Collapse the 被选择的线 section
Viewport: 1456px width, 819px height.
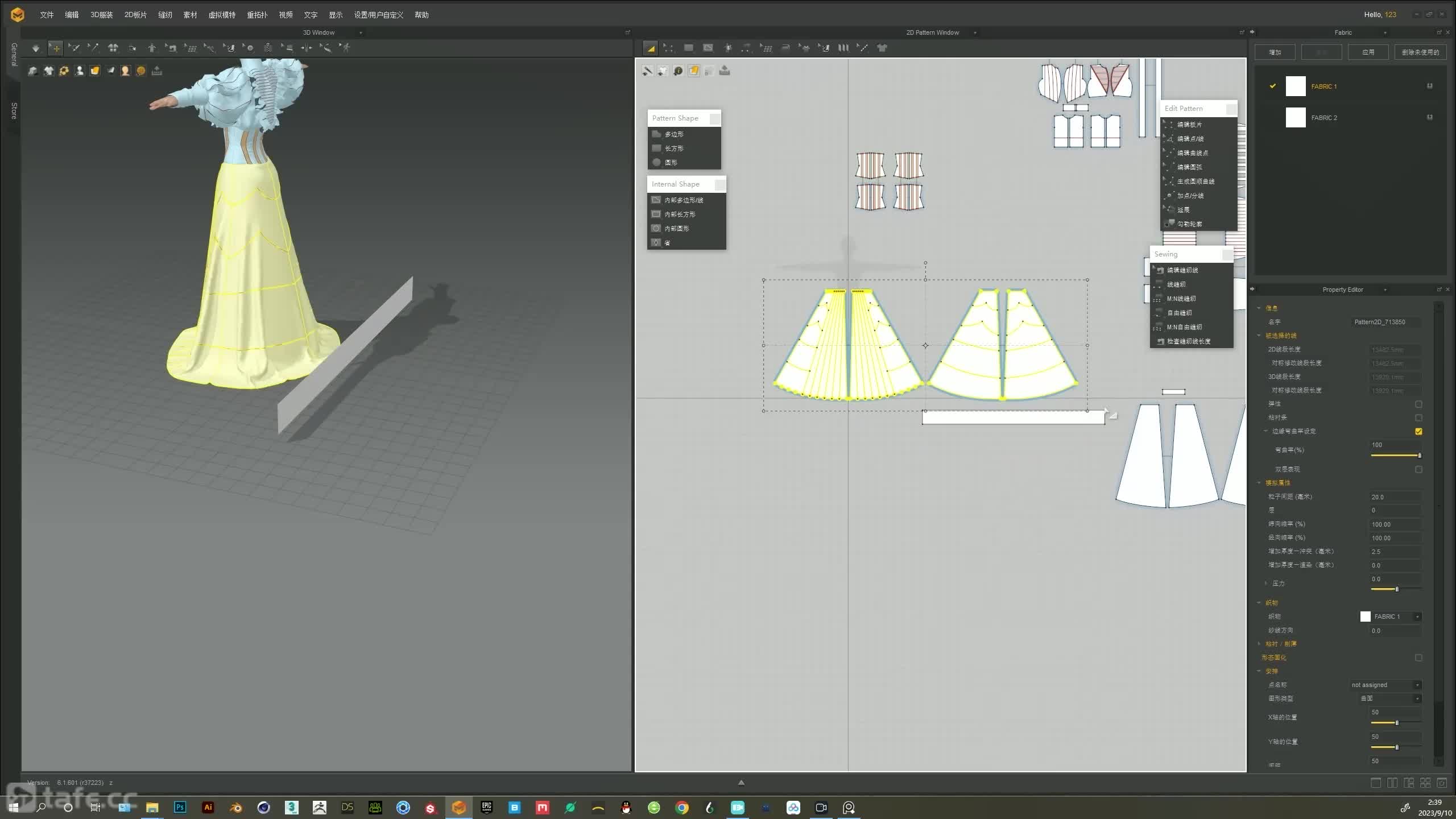click(x=1259, y=335)
